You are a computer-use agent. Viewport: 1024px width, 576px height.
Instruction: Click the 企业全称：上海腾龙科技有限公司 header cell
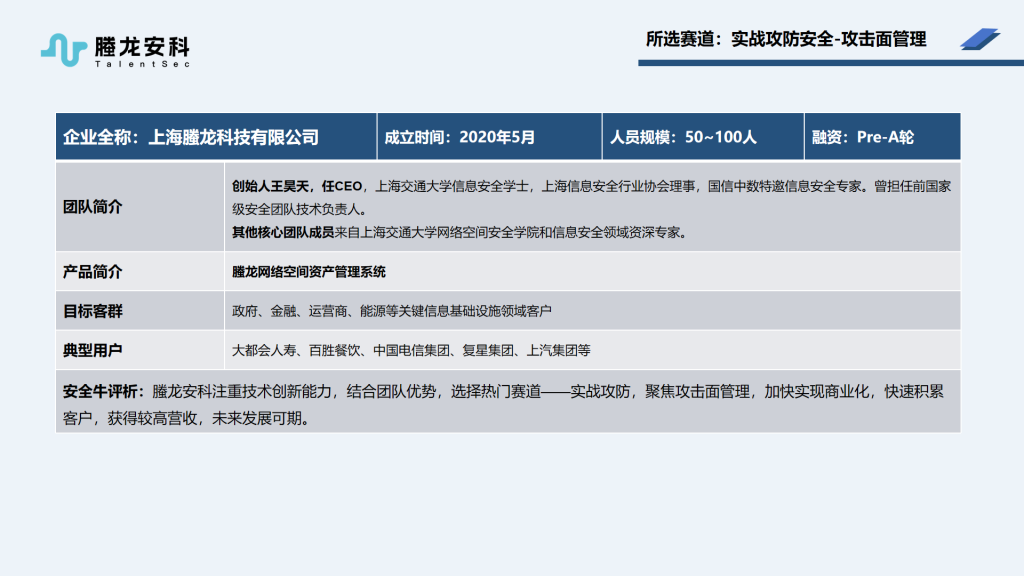[216, 136]
